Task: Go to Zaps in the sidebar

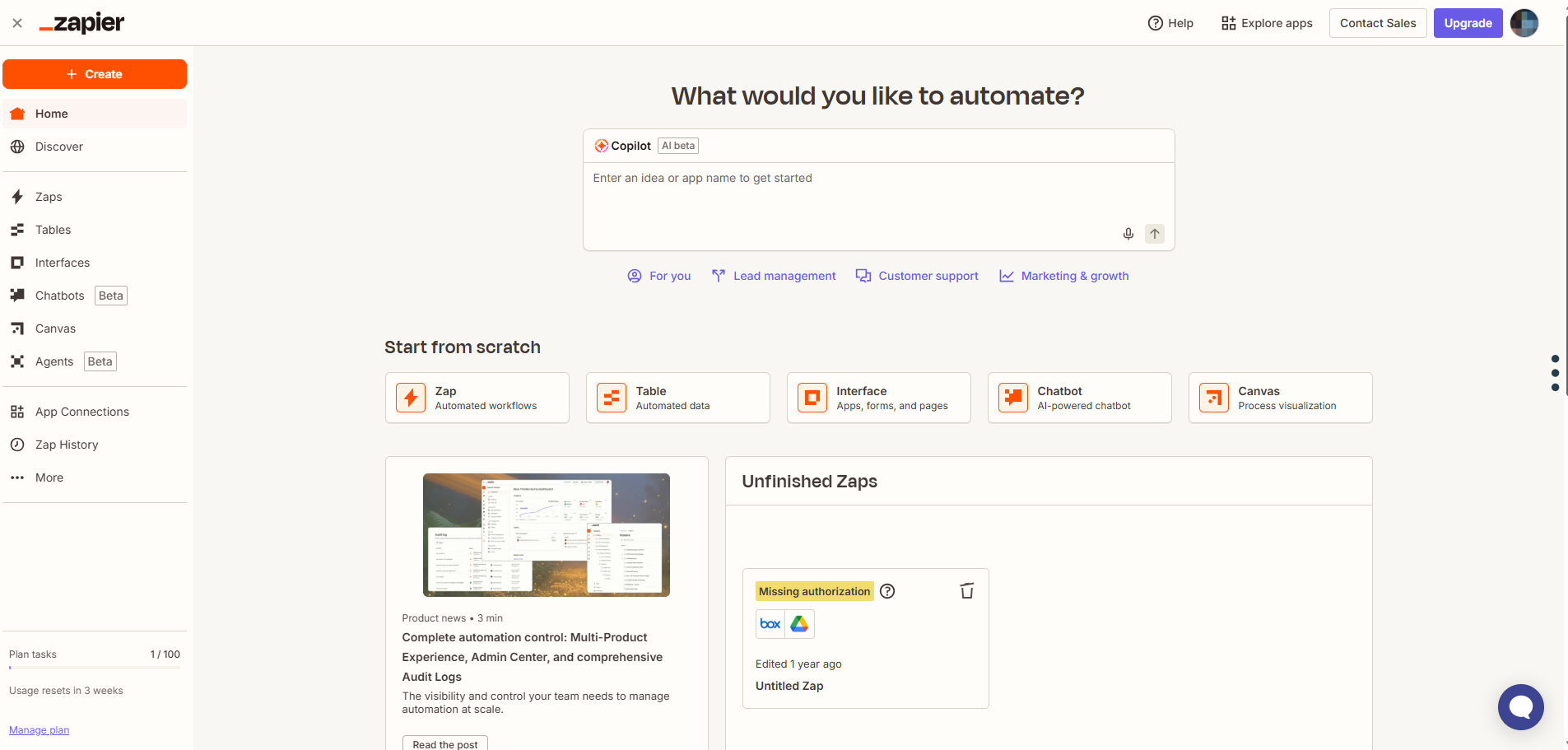Action: coord(49,197)
